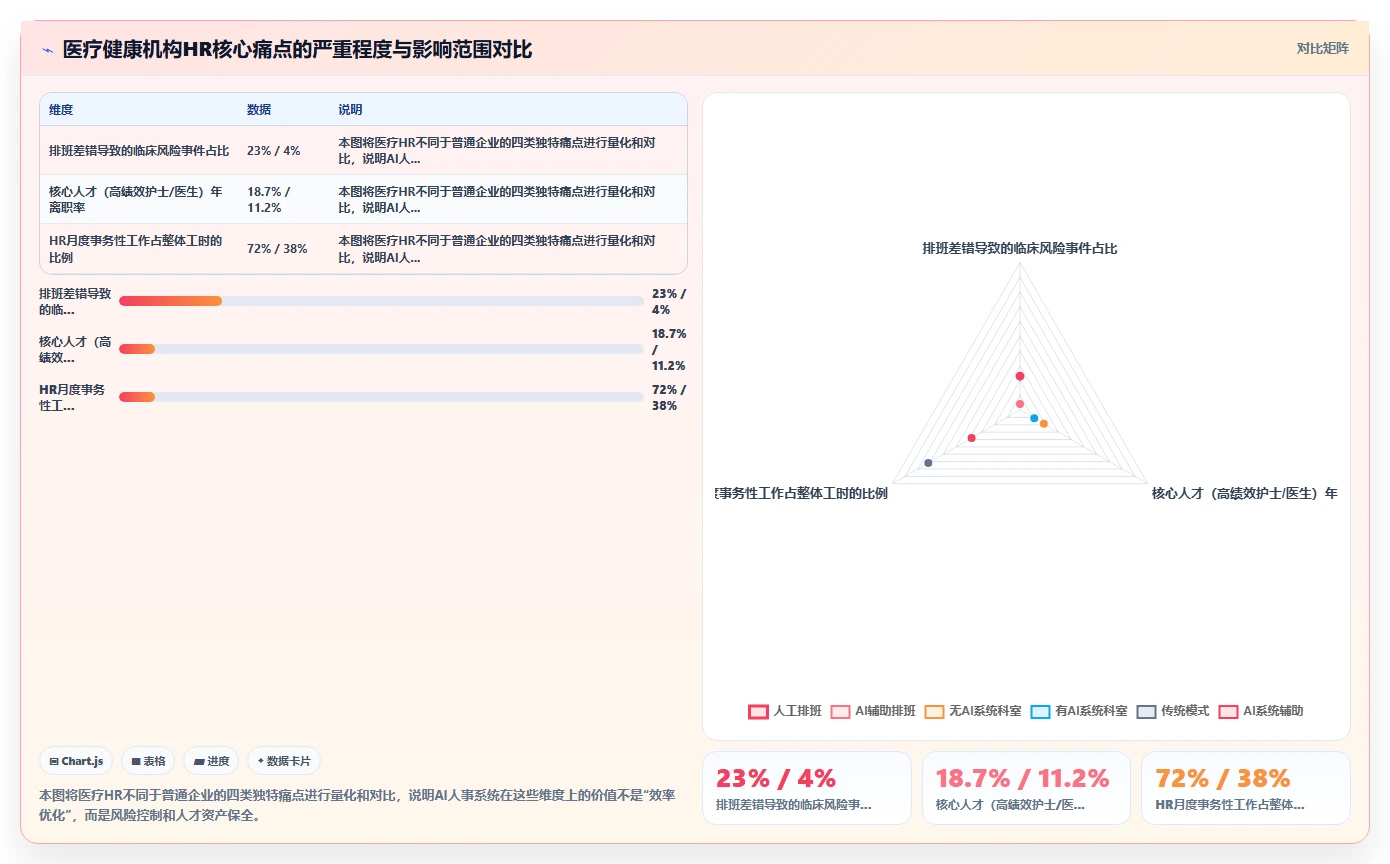Toggle the 人工排班 legend item
The height and width of the screenshot is (864, 1390).
point(785,711)
